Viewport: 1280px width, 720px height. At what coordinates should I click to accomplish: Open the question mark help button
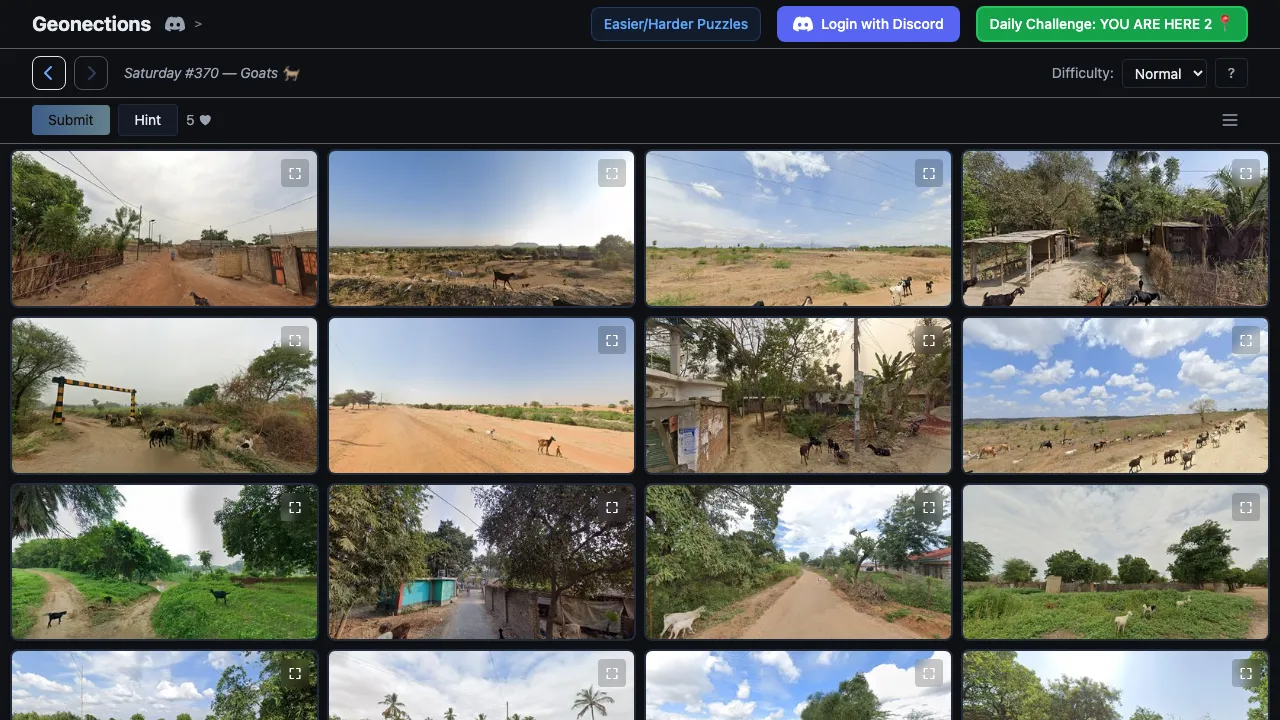pyautogui.click(x=1231, y=73)
